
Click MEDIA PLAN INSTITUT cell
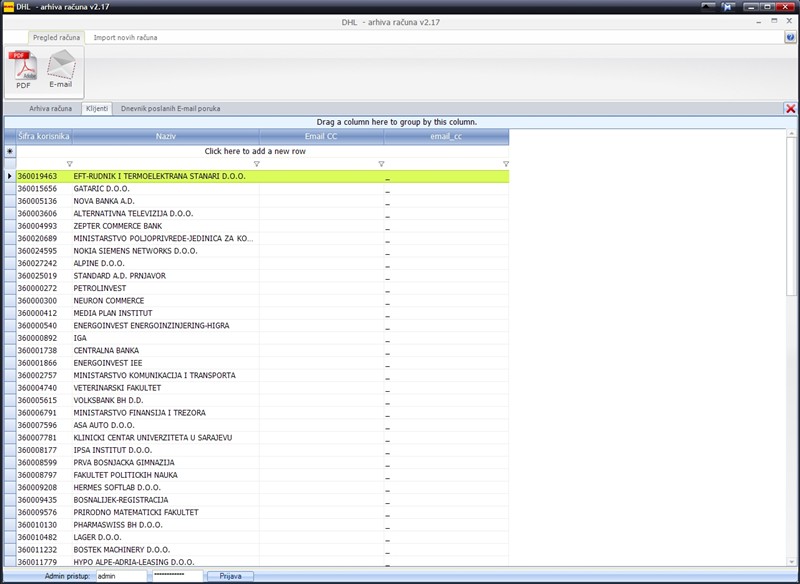[166, 313]
